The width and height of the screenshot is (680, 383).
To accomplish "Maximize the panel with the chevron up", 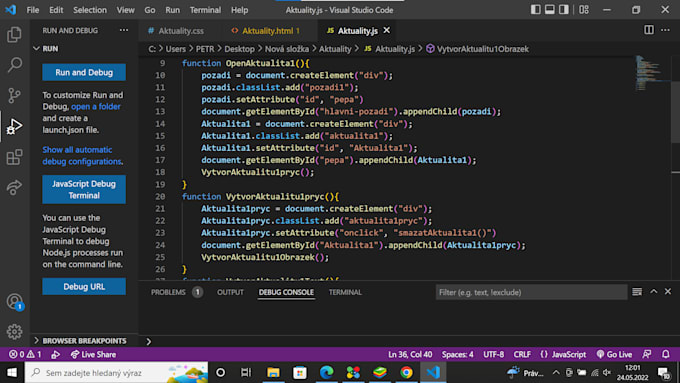I will (654, 292).
